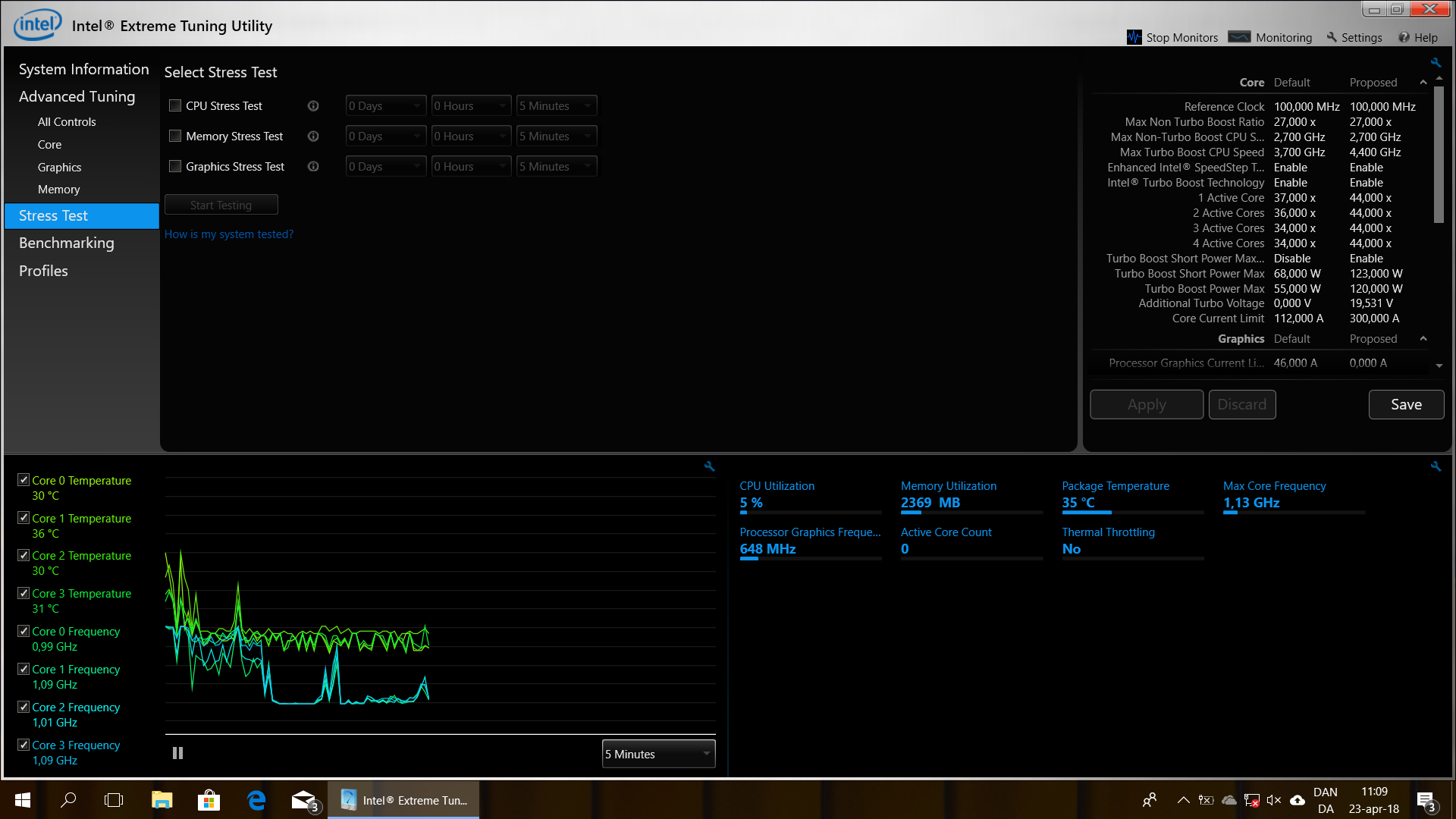This screenshot has height=819, width=1456.
Task: Click Package Temperature monitor tile
Action: (x=1132, y=498)
